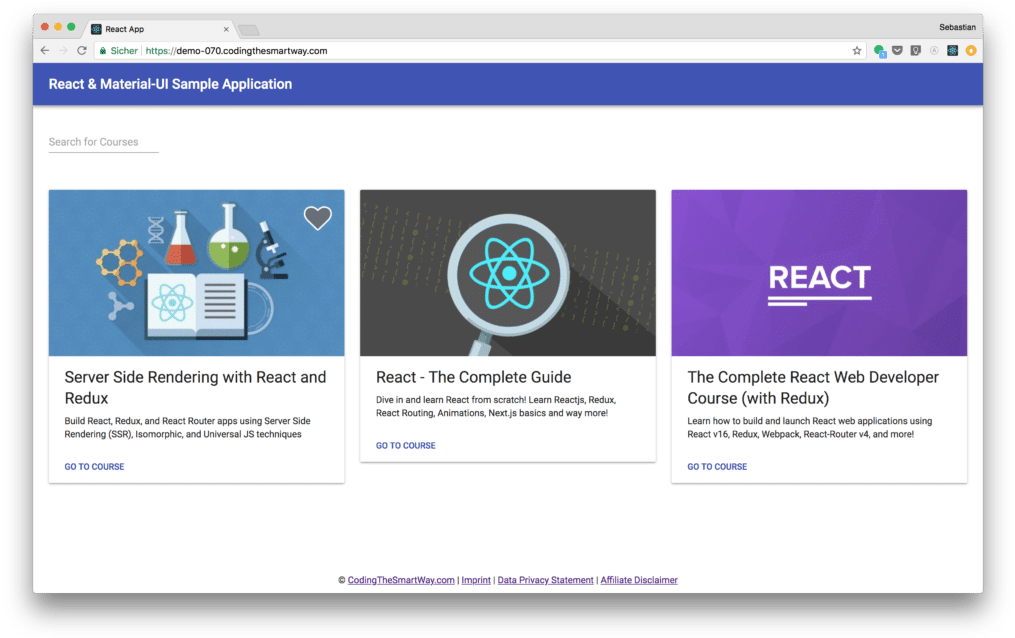
Task: Click the back navigation arrow
Action: [x=44, y=50]
